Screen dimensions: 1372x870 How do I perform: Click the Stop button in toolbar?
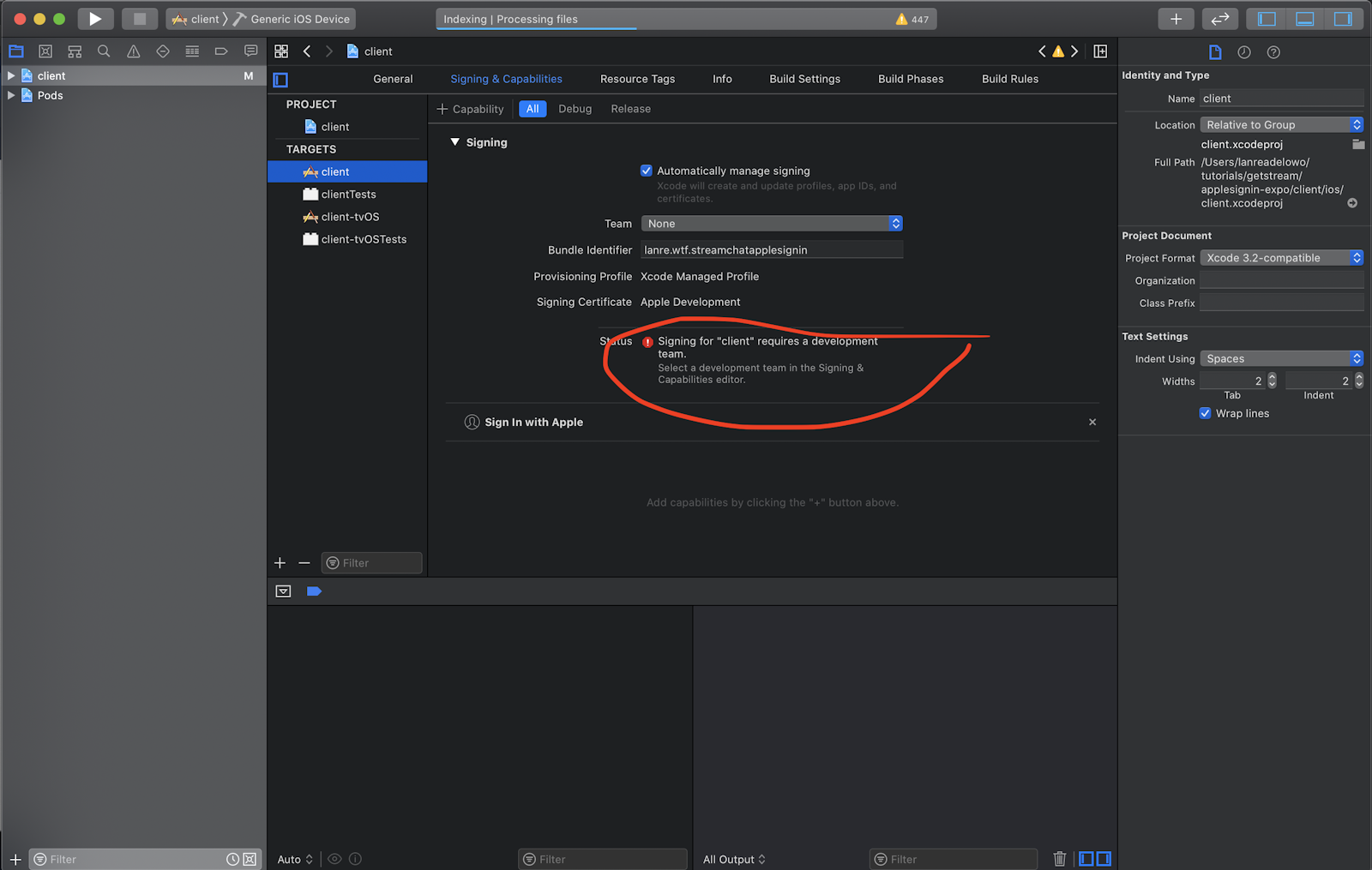click(139, 19)
